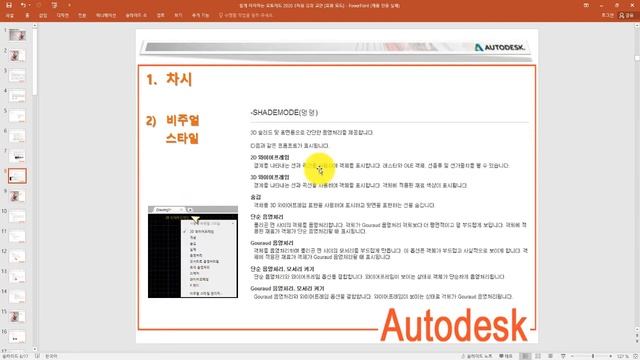Click the 한국어 language indicator in status bar

[x=51, y=356]
